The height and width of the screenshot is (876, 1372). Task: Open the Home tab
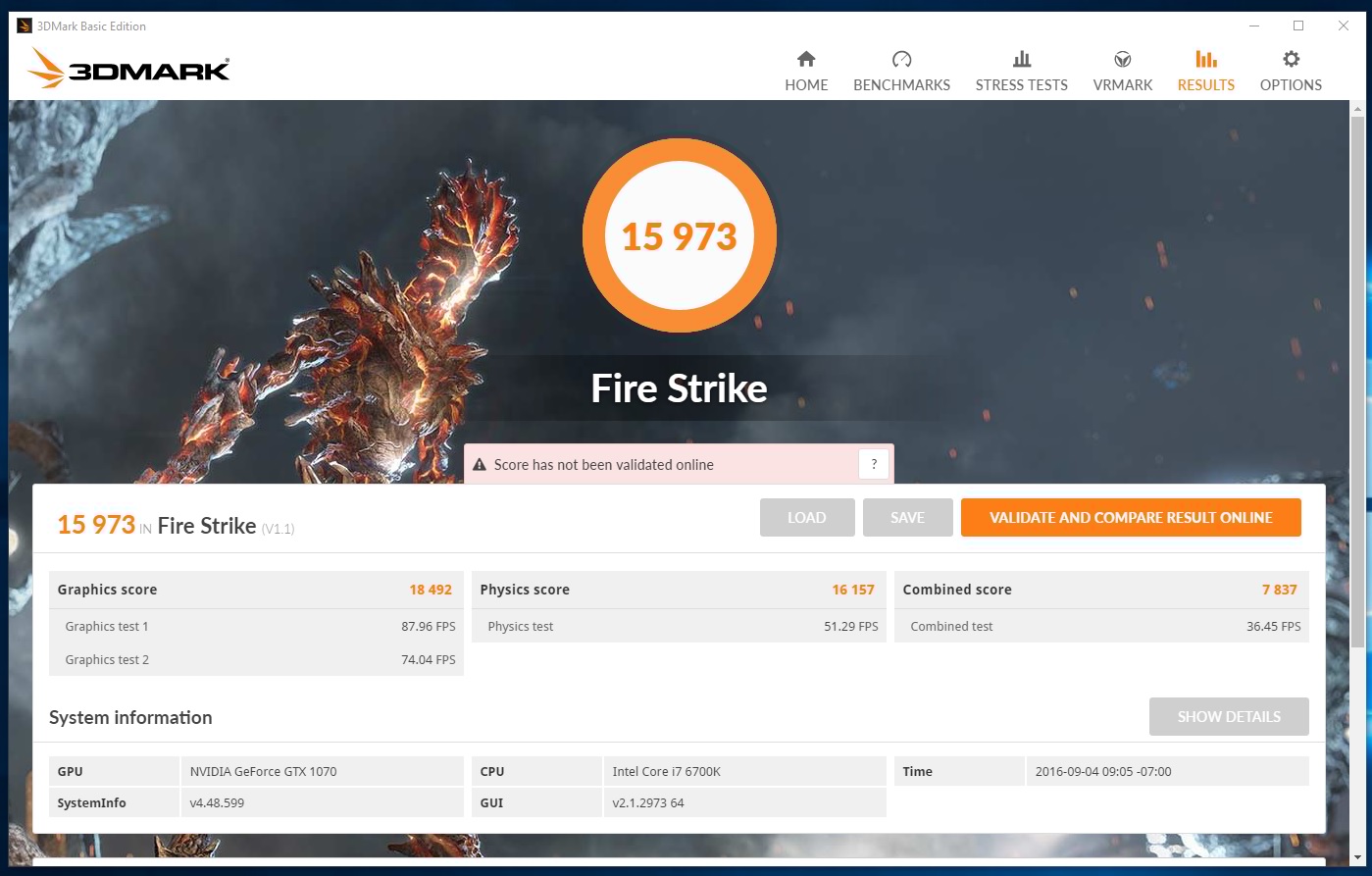806,72
